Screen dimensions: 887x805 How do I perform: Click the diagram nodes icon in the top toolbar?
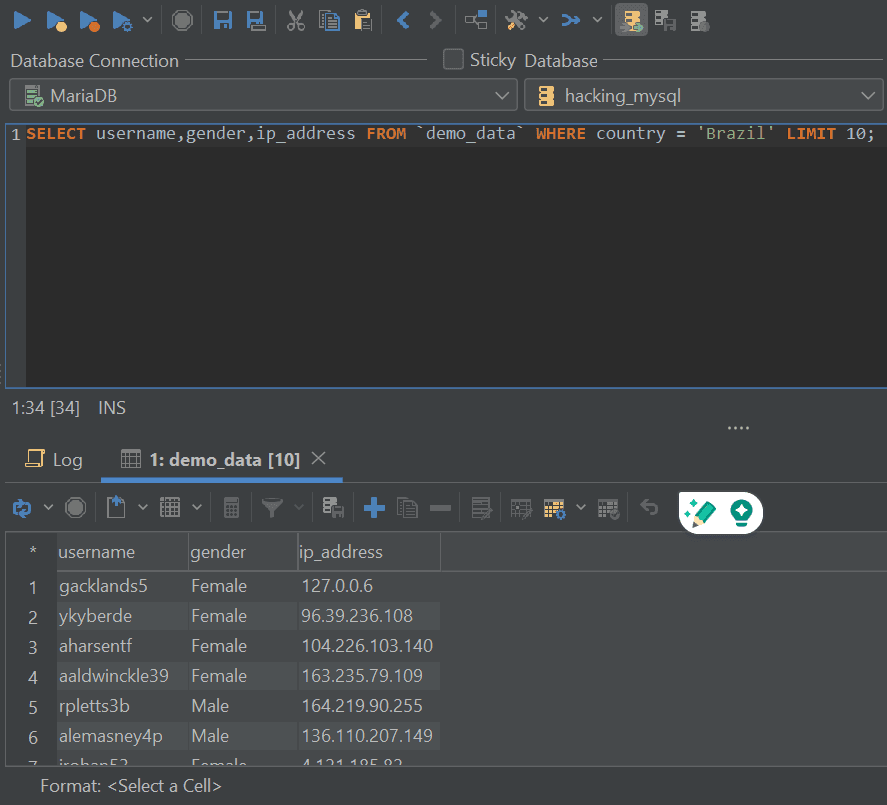point(476,20)
